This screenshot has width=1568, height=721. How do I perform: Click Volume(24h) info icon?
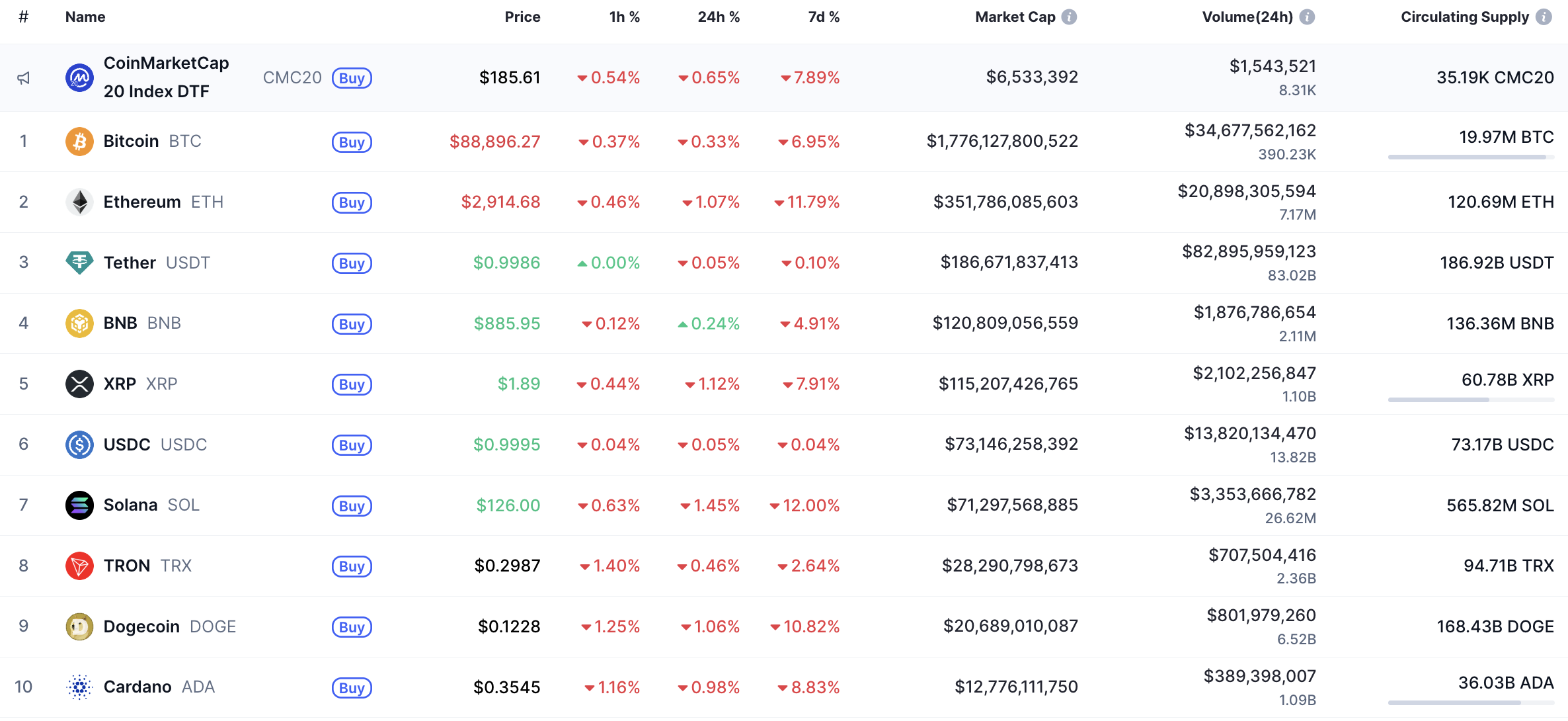point(1307,17)
